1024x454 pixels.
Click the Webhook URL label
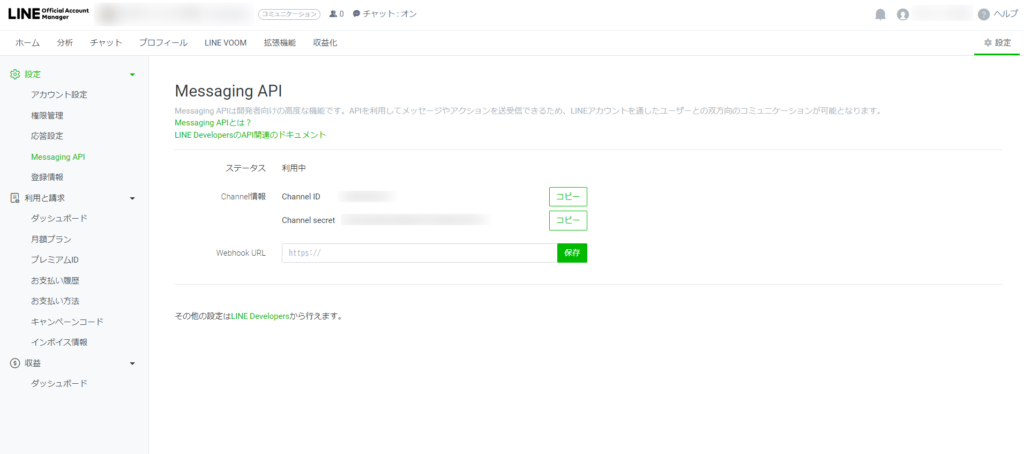coord(240,253)
